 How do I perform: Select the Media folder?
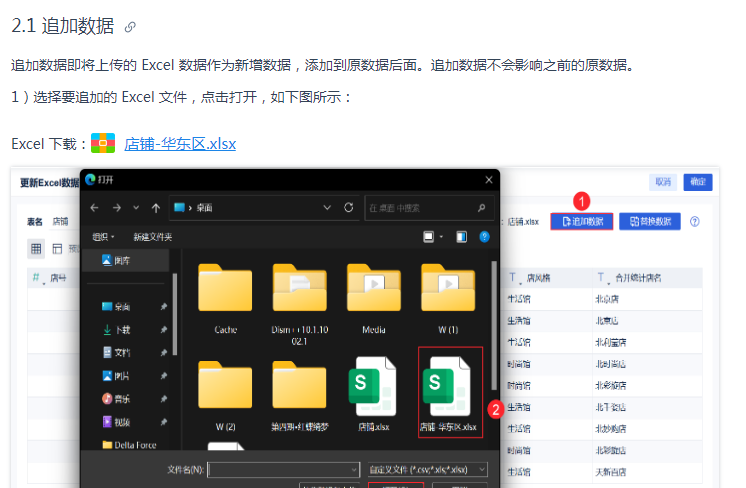tap(374, 299)
